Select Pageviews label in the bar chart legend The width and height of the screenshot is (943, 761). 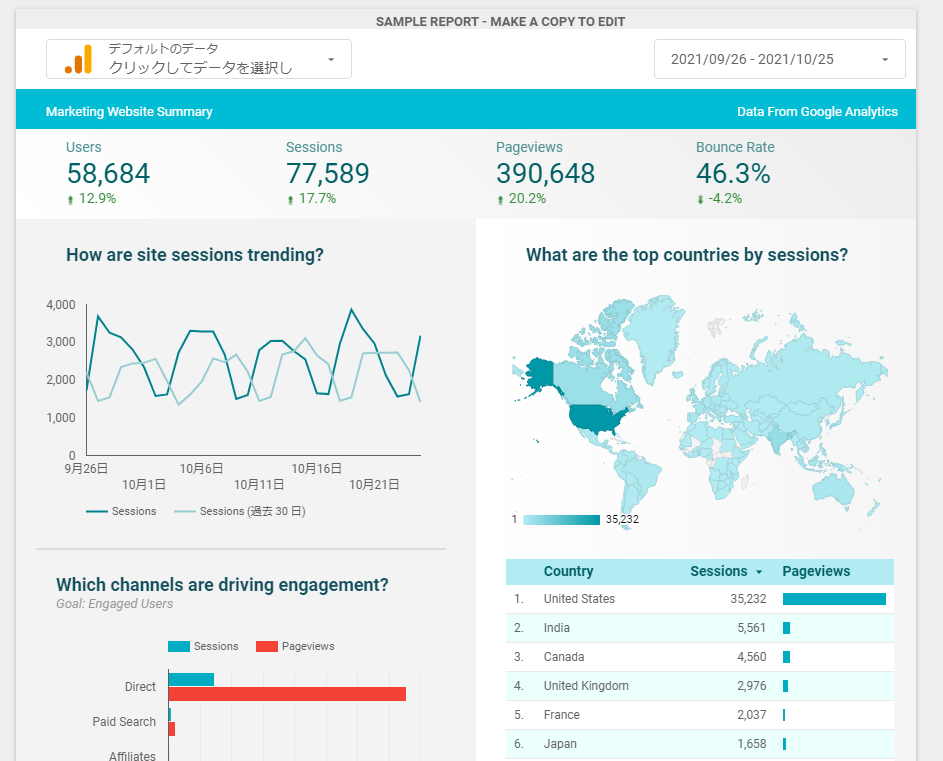coord(308,646)
